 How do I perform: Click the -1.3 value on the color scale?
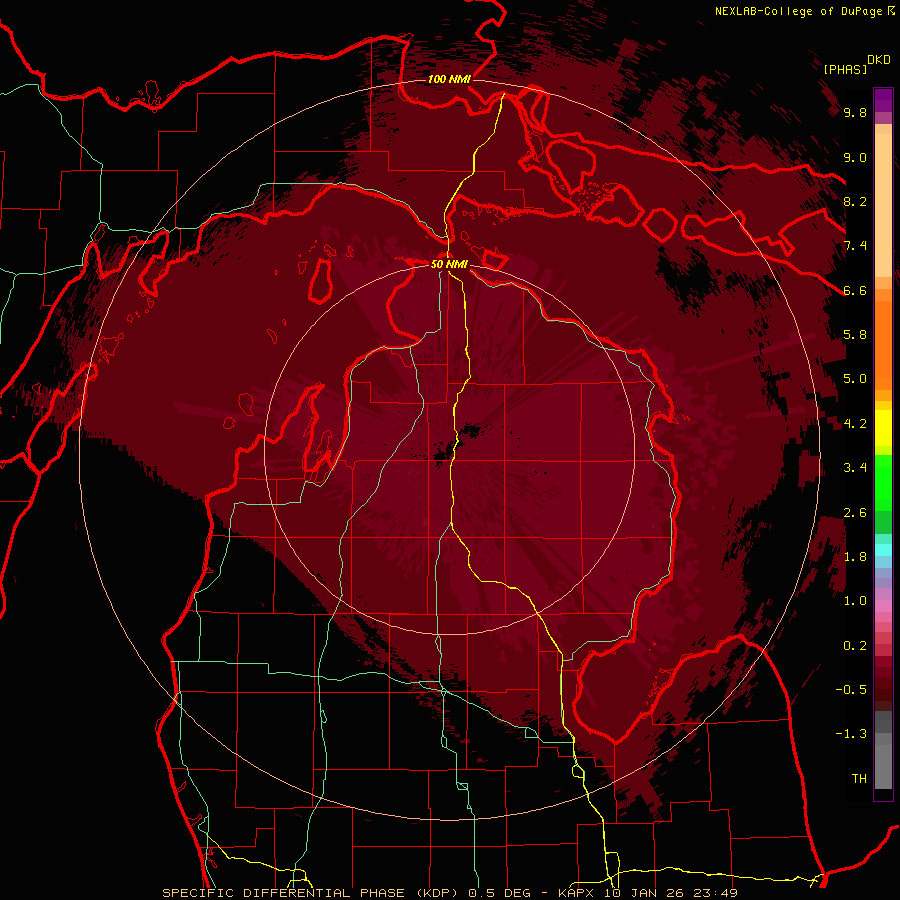[x=851, y=734]
